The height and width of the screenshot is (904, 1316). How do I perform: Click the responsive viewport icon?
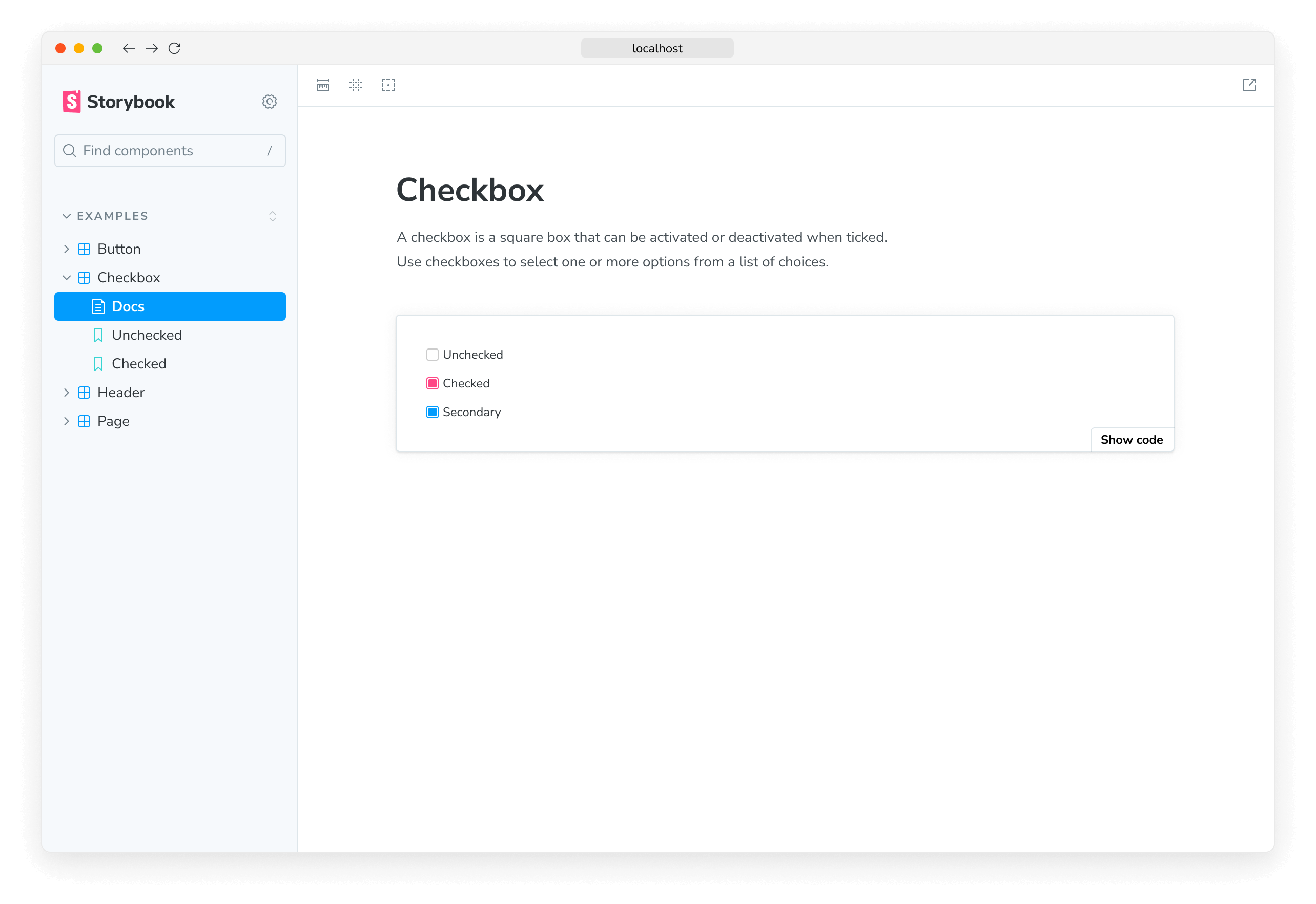click(x=323, y=85)
